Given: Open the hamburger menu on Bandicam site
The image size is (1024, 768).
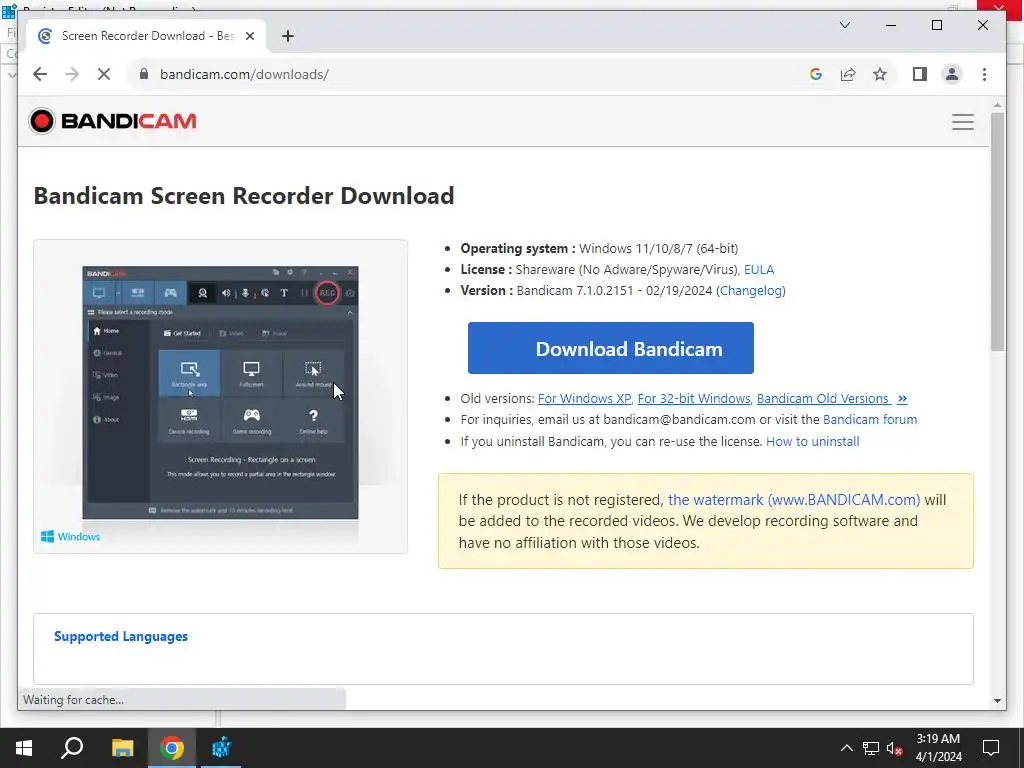Looking at the screenshot, I should pyautogui.click(x=963, y=122).
